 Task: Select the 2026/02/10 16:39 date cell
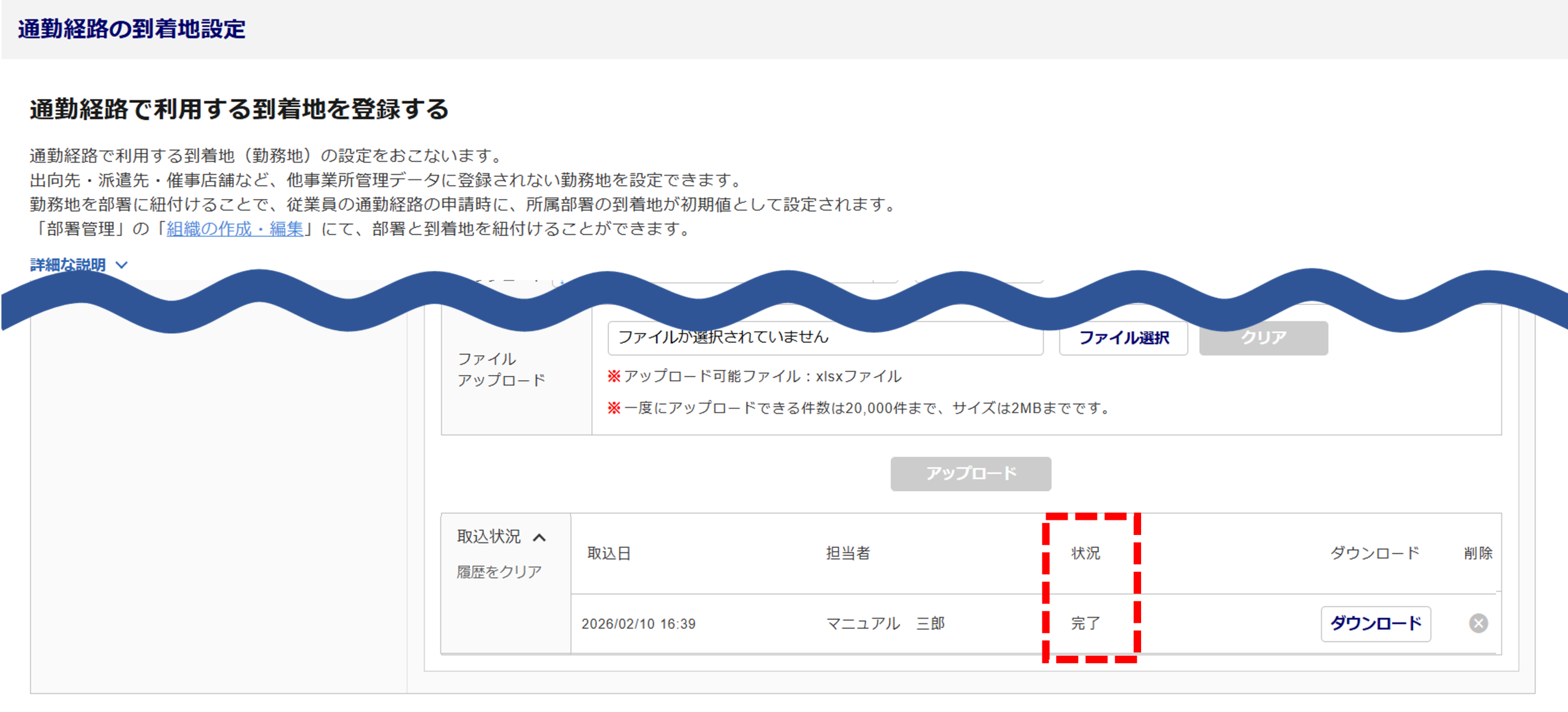point(638,624)
